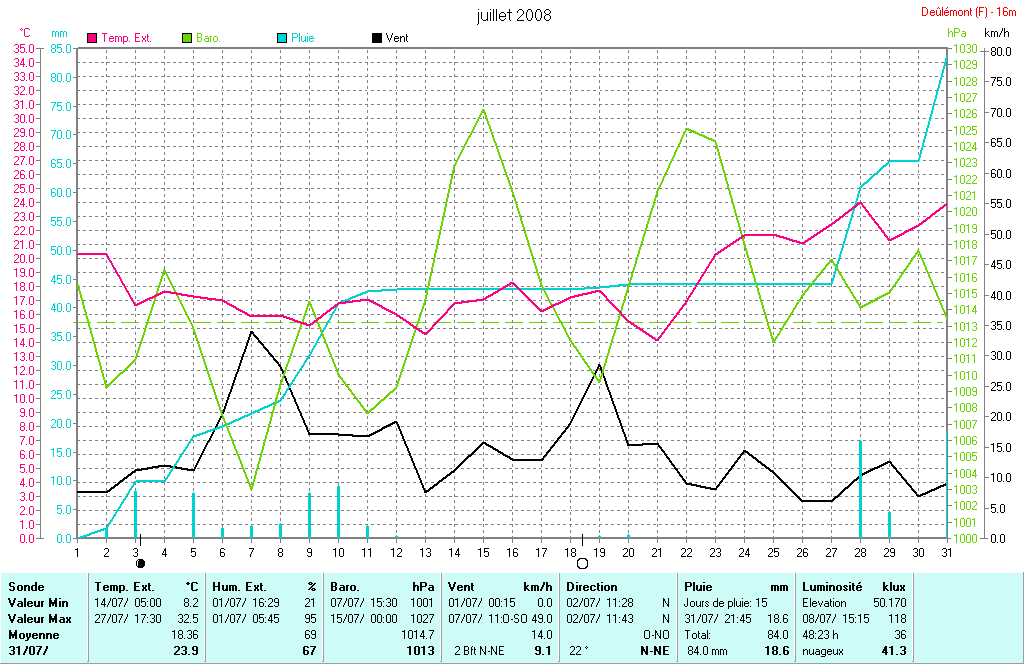Click the 'Direction' column header
Screen dimensions: 1024x664
[x=592, y=587]
